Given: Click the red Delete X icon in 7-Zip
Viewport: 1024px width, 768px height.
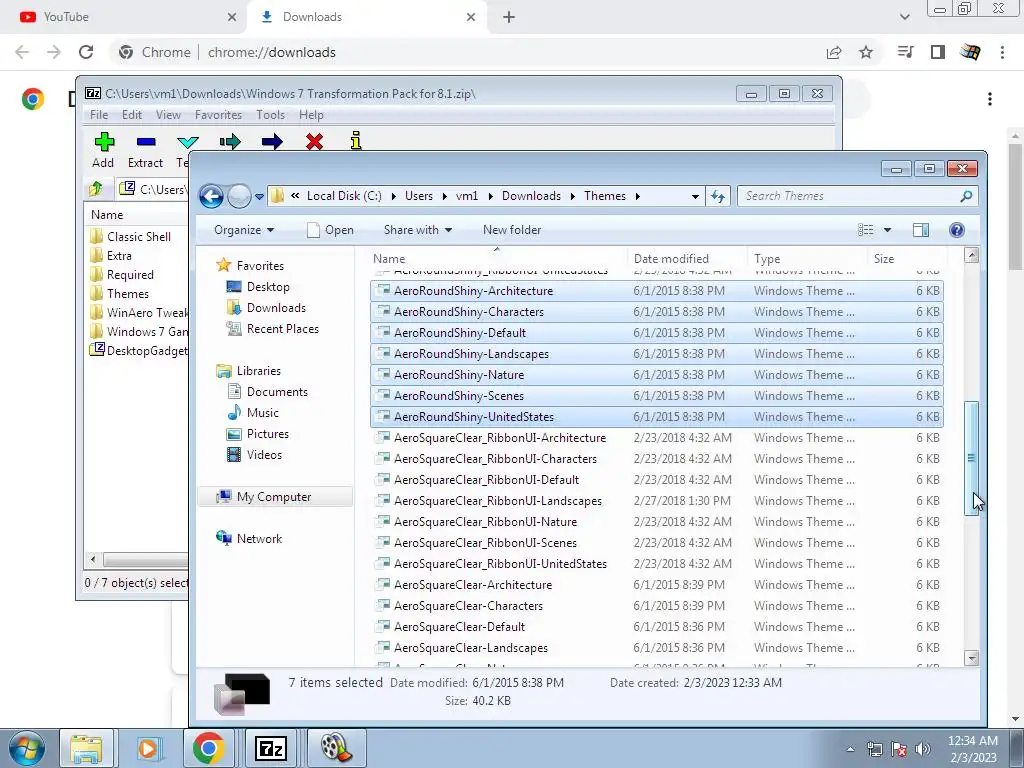Looking at the screenshot, I should (x=314, y=142).
